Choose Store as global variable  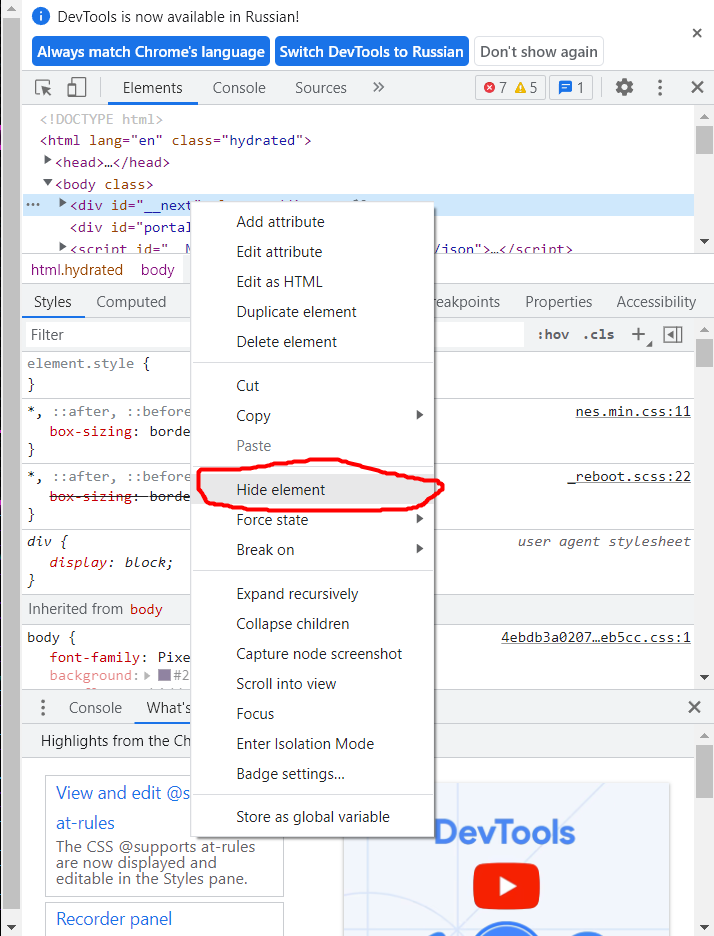pos(313,817)
